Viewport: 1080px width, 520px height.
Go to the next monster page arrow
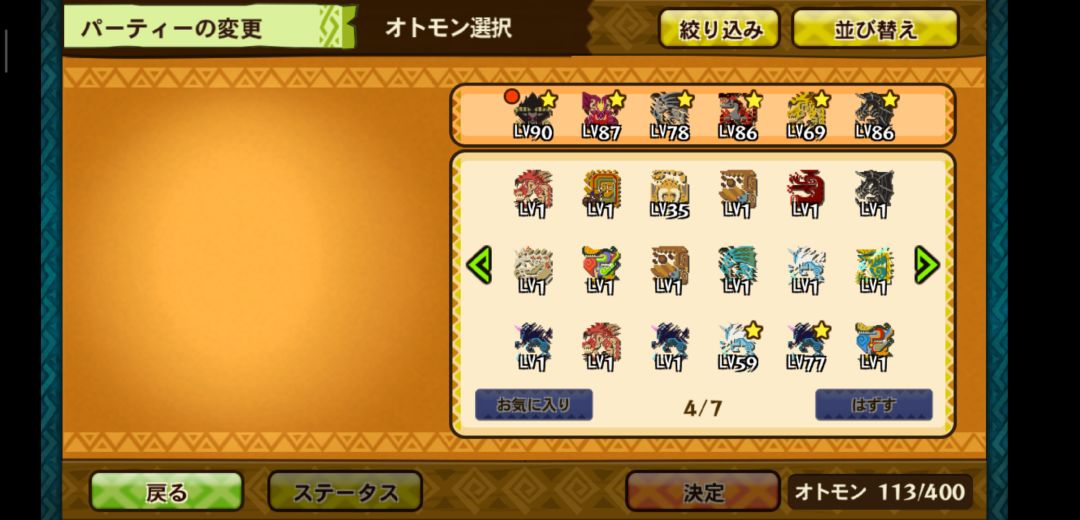[926, 265]
